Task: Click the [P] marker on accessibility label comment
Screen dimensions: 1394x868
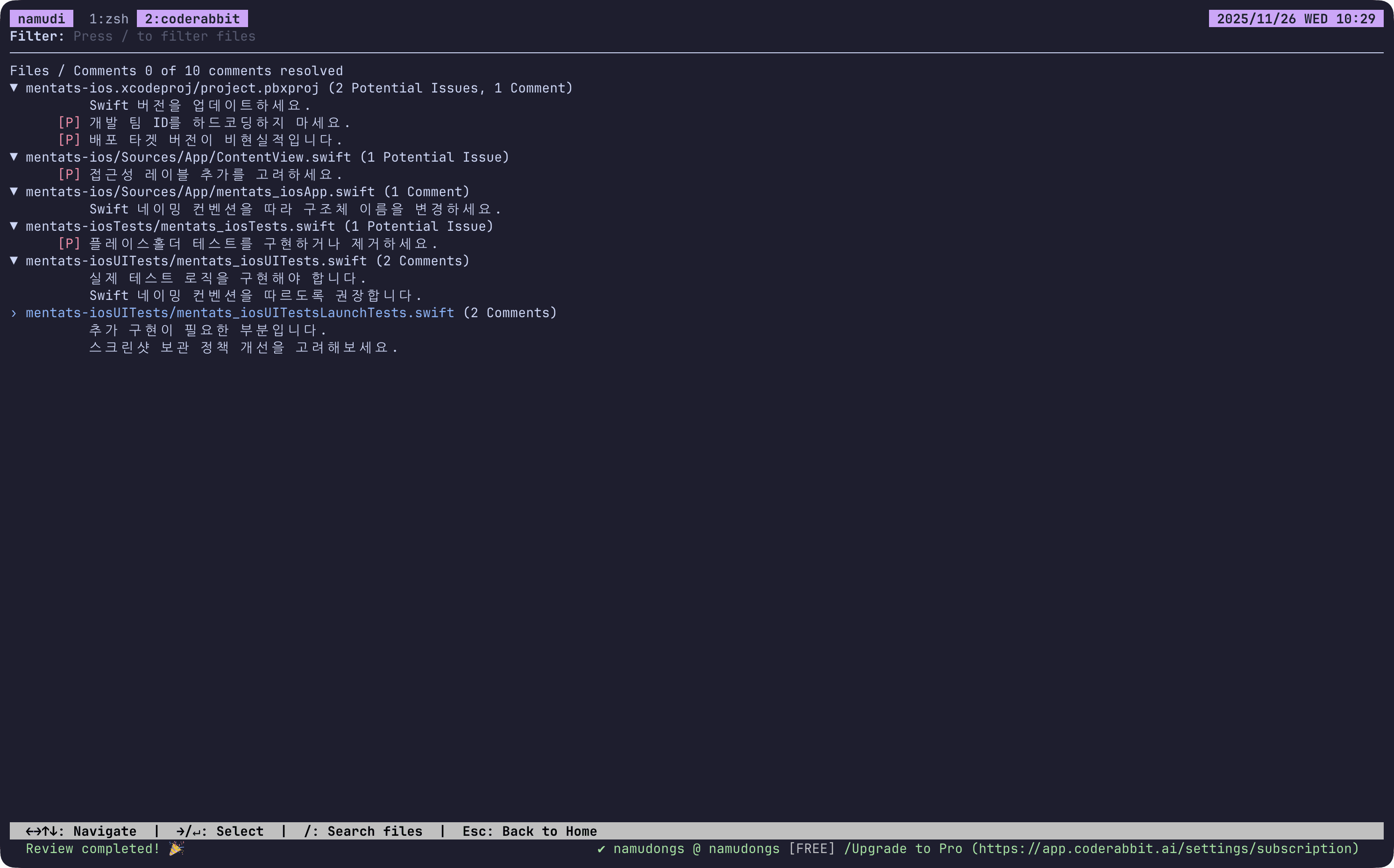Action: [69, 174]
